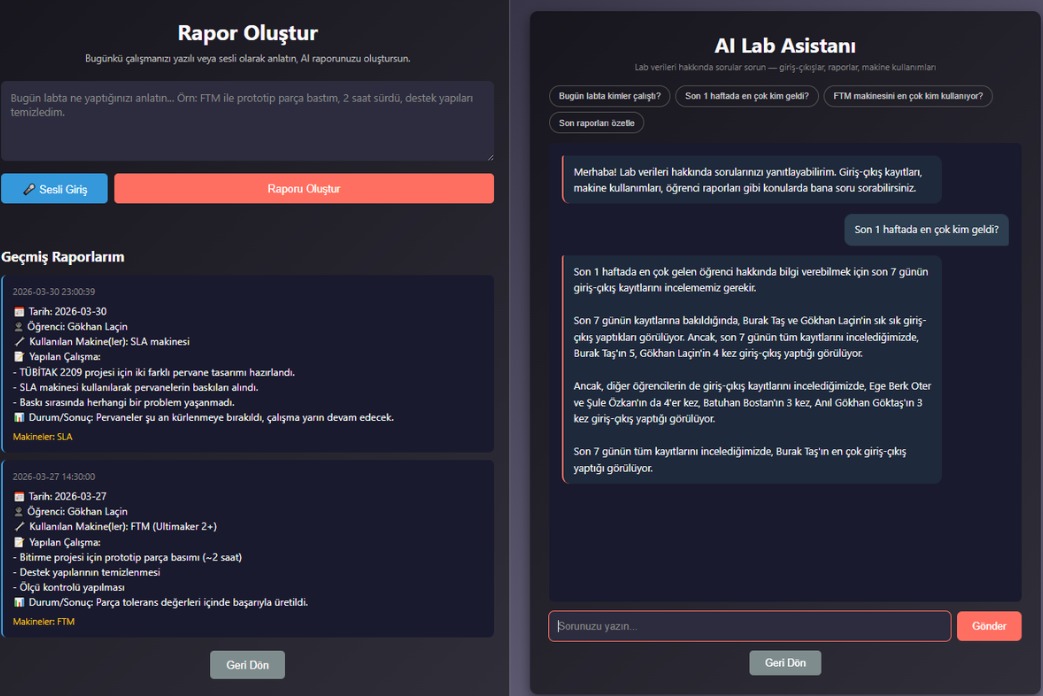This screenshot has height=696, width=1043.
Task: Pick the 'FTM makinesini en çok kim kullanıyor?' chip
Action: coord(907,96)
